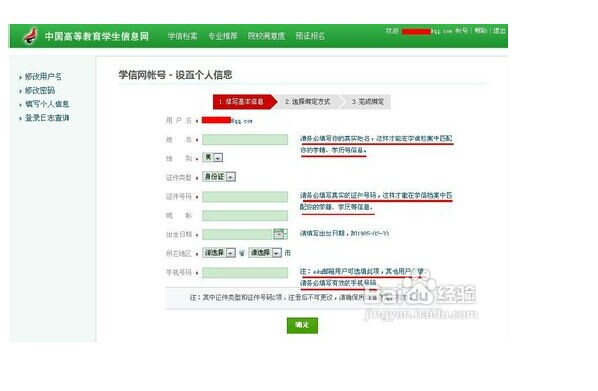Open the 专业推荐 navigation menu
Viewport: 598px width, 391px height.
[223, 36]
